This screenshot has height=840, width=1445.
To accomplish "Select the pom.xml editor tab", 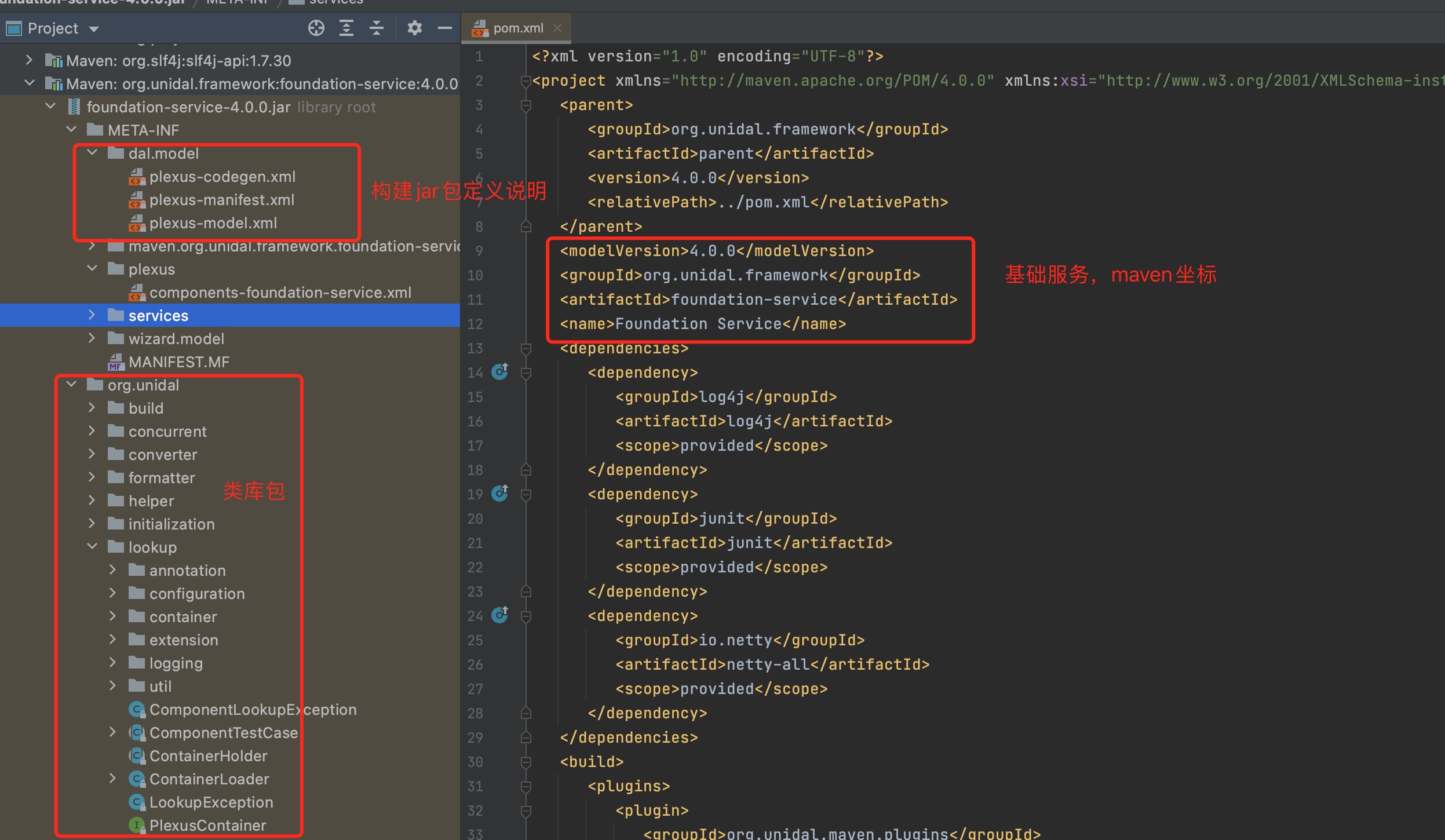I will click(x=517, y=28).
